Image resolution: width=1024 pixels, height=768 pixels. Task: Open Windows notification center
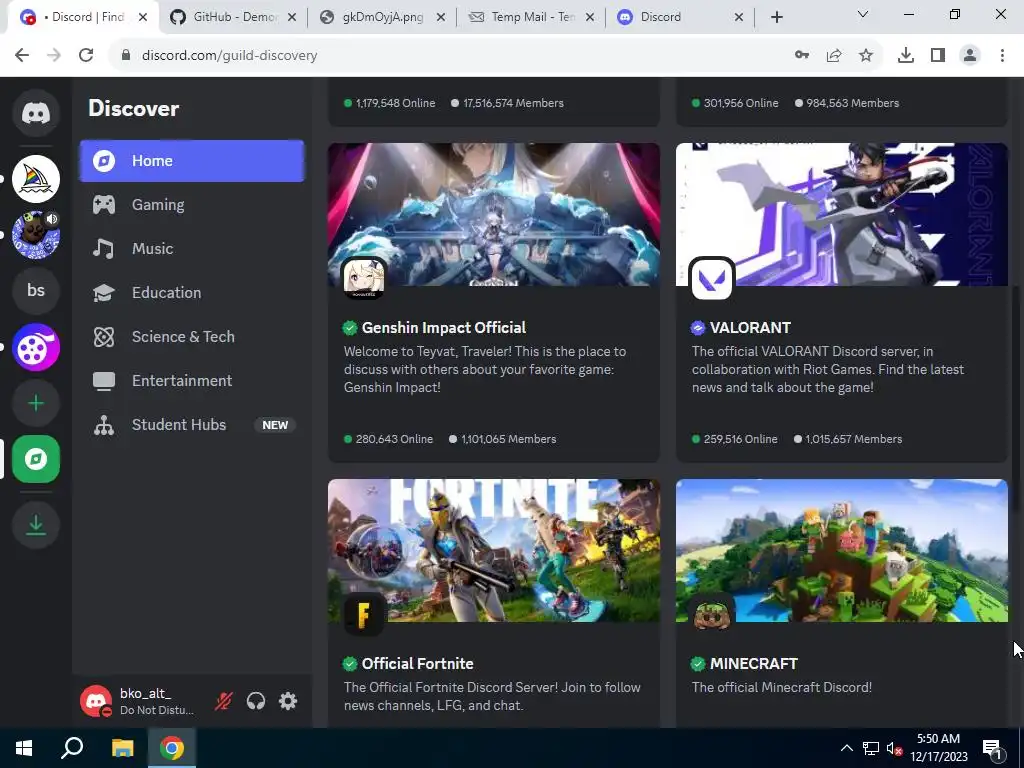click(992, 748)
